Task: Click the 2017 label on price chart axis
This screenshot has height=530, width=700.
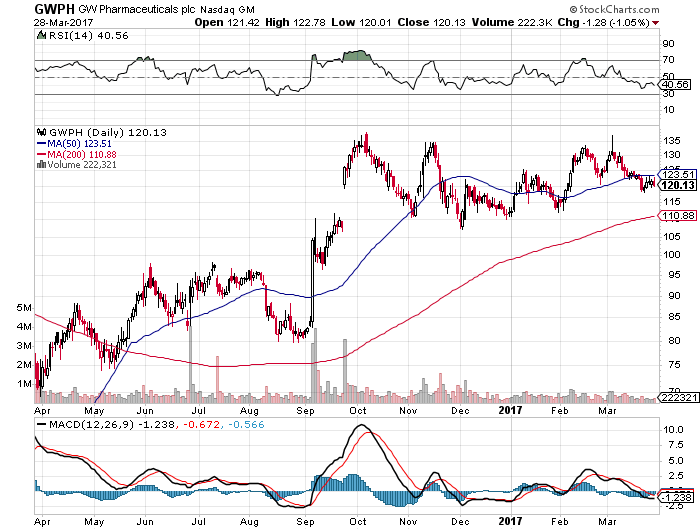Action: point(510,410)
